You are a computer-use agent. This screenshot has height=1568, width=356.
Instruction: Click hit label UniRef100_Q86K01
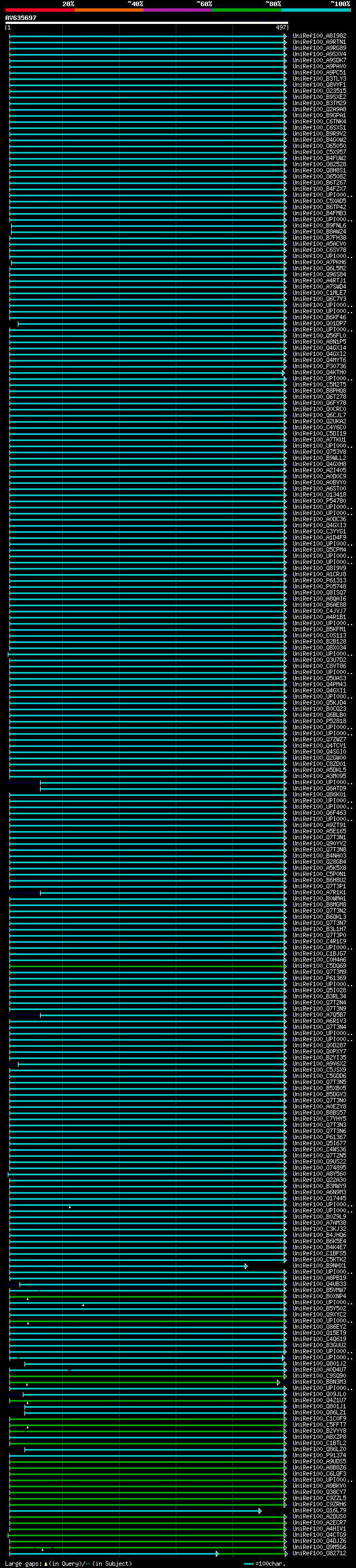tap(319, 795)
